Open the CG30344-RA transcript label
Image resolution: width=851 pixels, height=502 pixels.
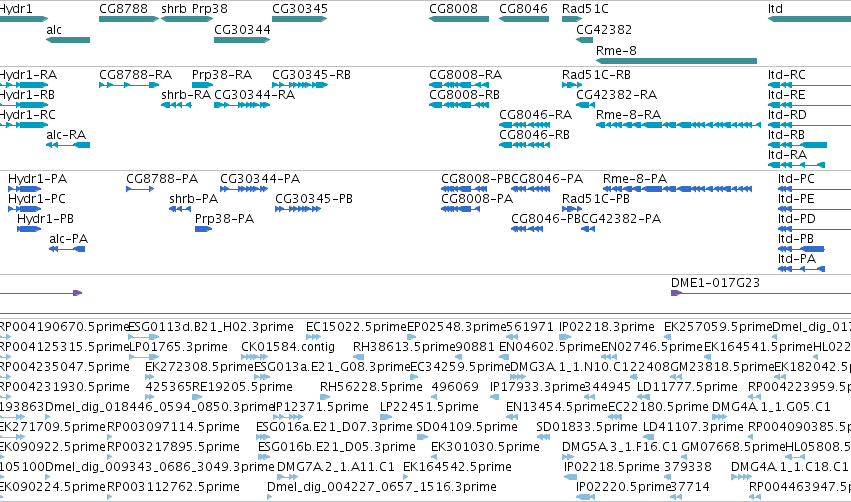point(255,95)
